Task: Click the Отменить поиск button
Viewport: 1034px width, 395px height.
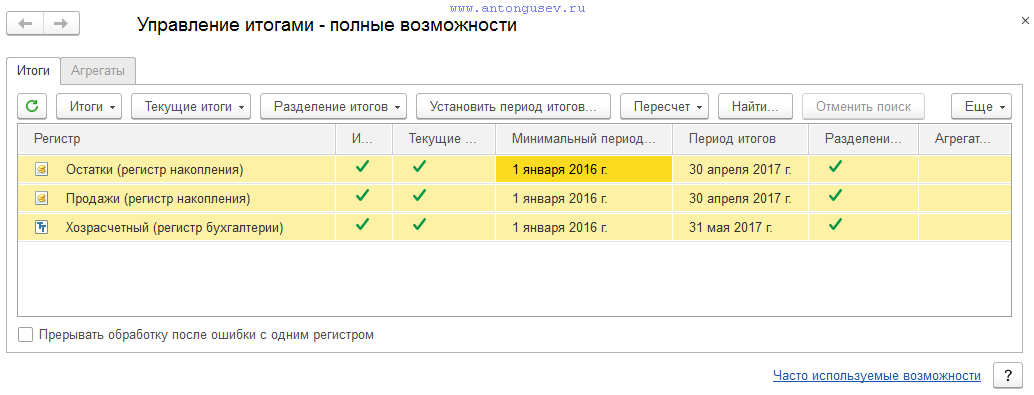Action: (863, 106)
